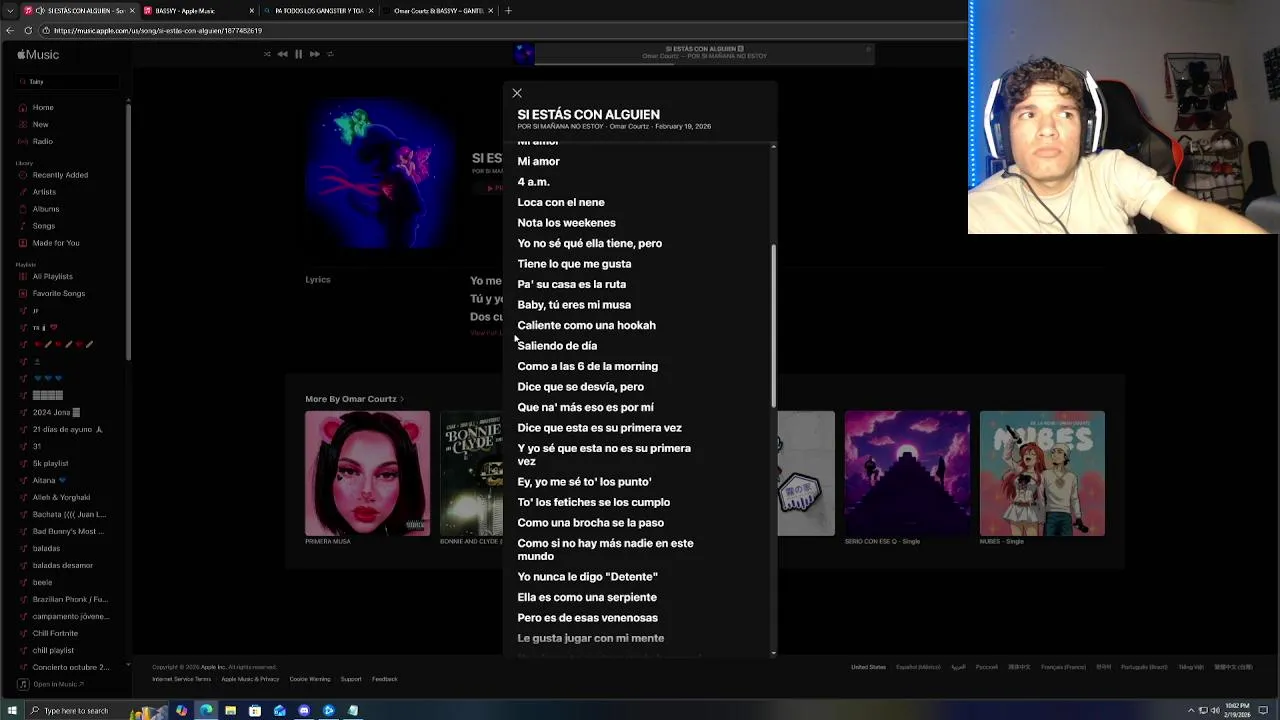Go back in the browser
The height and width of the screenshot is (720, 1280).
pyautogui.click(x=10, y=30)
